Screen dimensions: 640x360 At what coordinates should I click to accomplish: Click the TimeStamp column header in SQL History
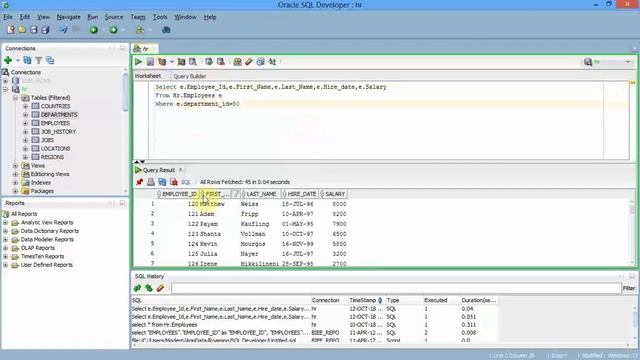[x=365, y=300]
